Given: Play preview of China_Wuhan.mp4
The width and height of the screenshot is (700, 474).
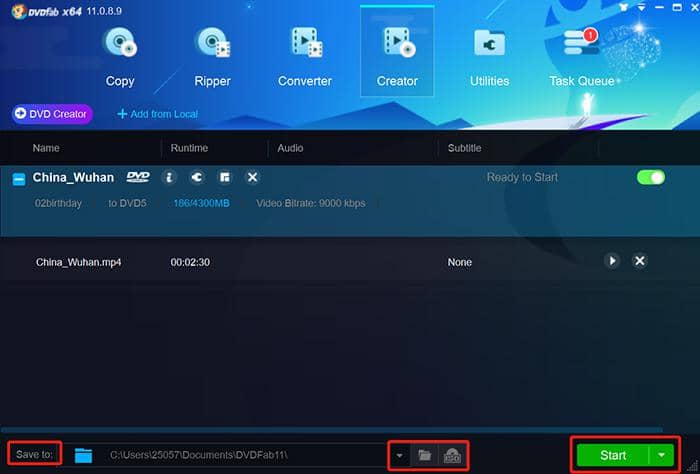Looking at the screenshot, I should point(612,261).
